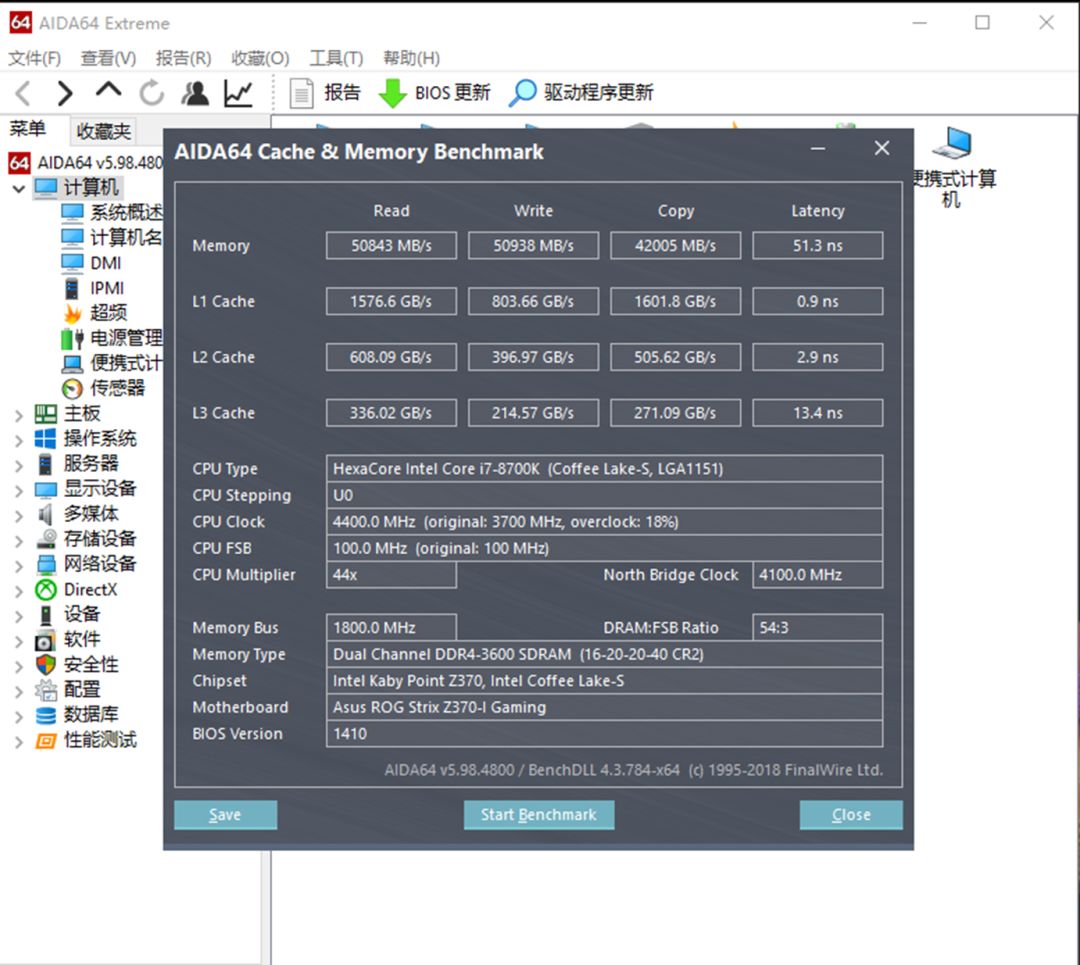Expand the 服务器 node
Screen dimensions: 1080x965
pos(19,466)
